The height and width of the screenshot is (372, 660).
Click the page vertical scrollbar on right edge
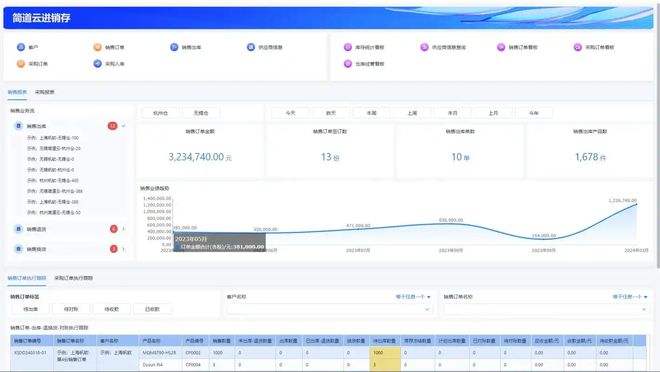[x=658, y=135]
